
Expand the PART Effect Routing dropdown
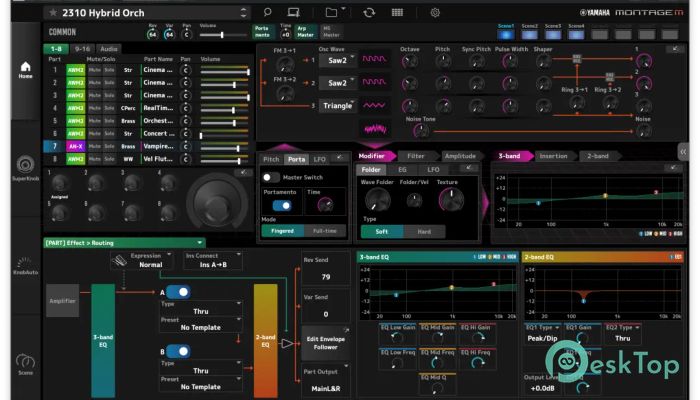[123, 241]
